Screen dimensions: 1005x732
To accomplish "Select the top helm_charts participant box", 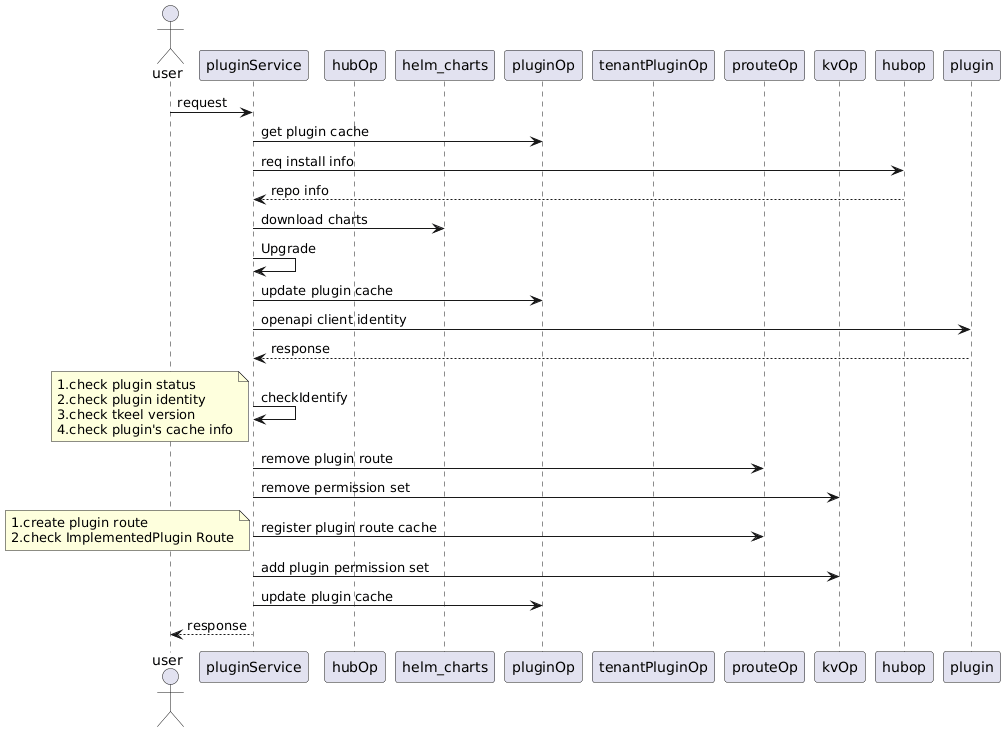I will coord(444,66).
